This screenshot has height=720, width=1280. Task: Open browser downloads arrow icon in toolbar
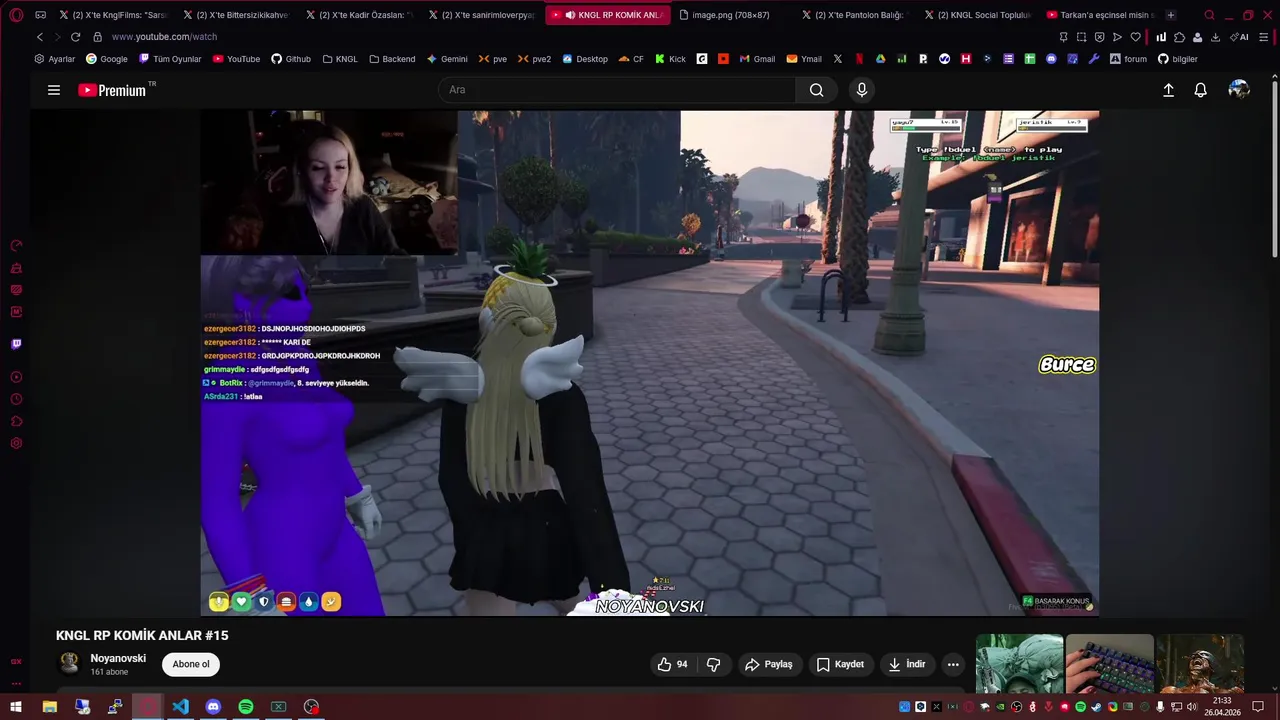click(x=1215, y=37)
